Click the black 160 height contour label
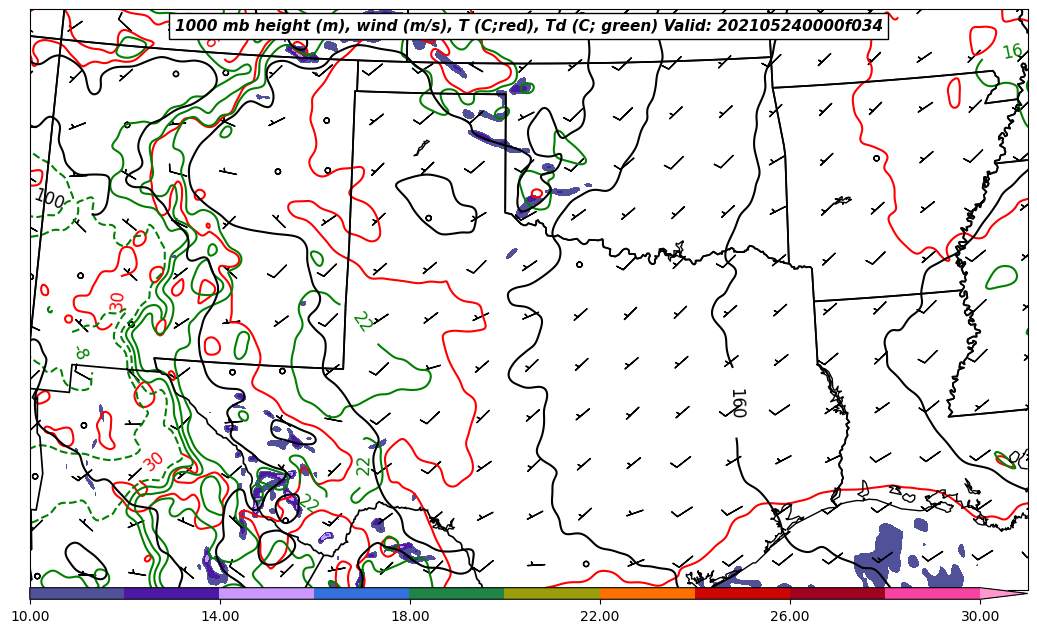1037x633 pixels. (737, 403)
